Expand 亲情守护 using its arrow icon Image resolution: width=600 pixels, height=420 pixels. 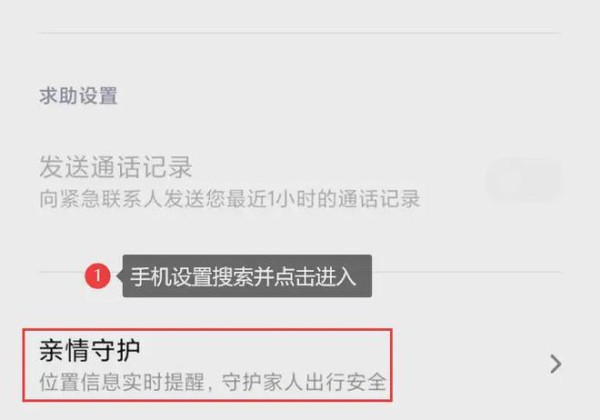(556, 364)
